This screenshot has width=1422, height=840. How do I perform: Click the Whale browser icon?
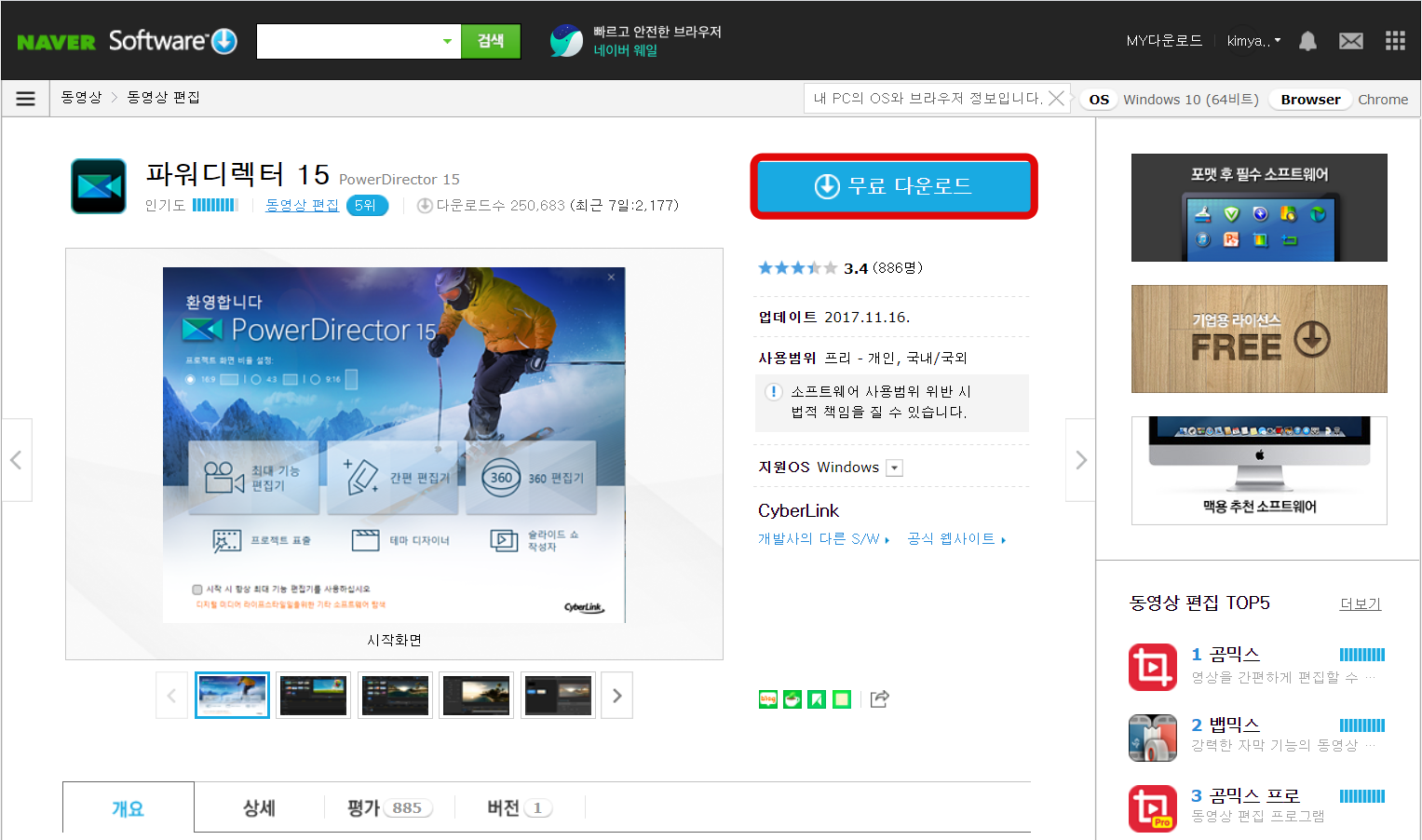pyautogui.click(x=566, y=40)
